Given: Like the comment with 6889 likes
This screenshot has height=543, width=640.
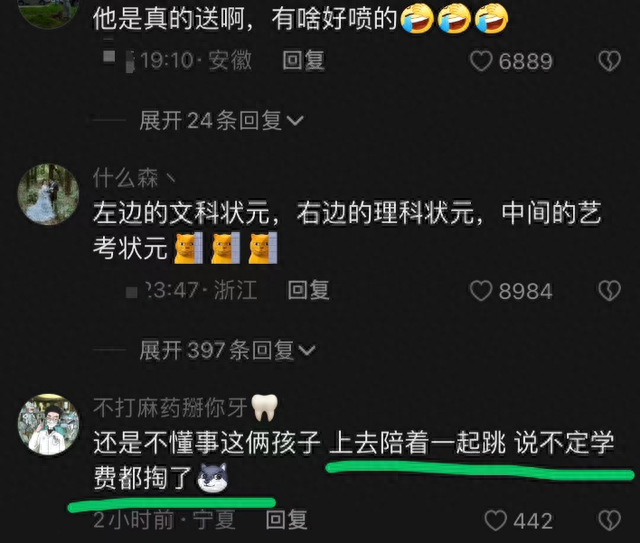Looking at the screenshot, I should coord(481,61).
